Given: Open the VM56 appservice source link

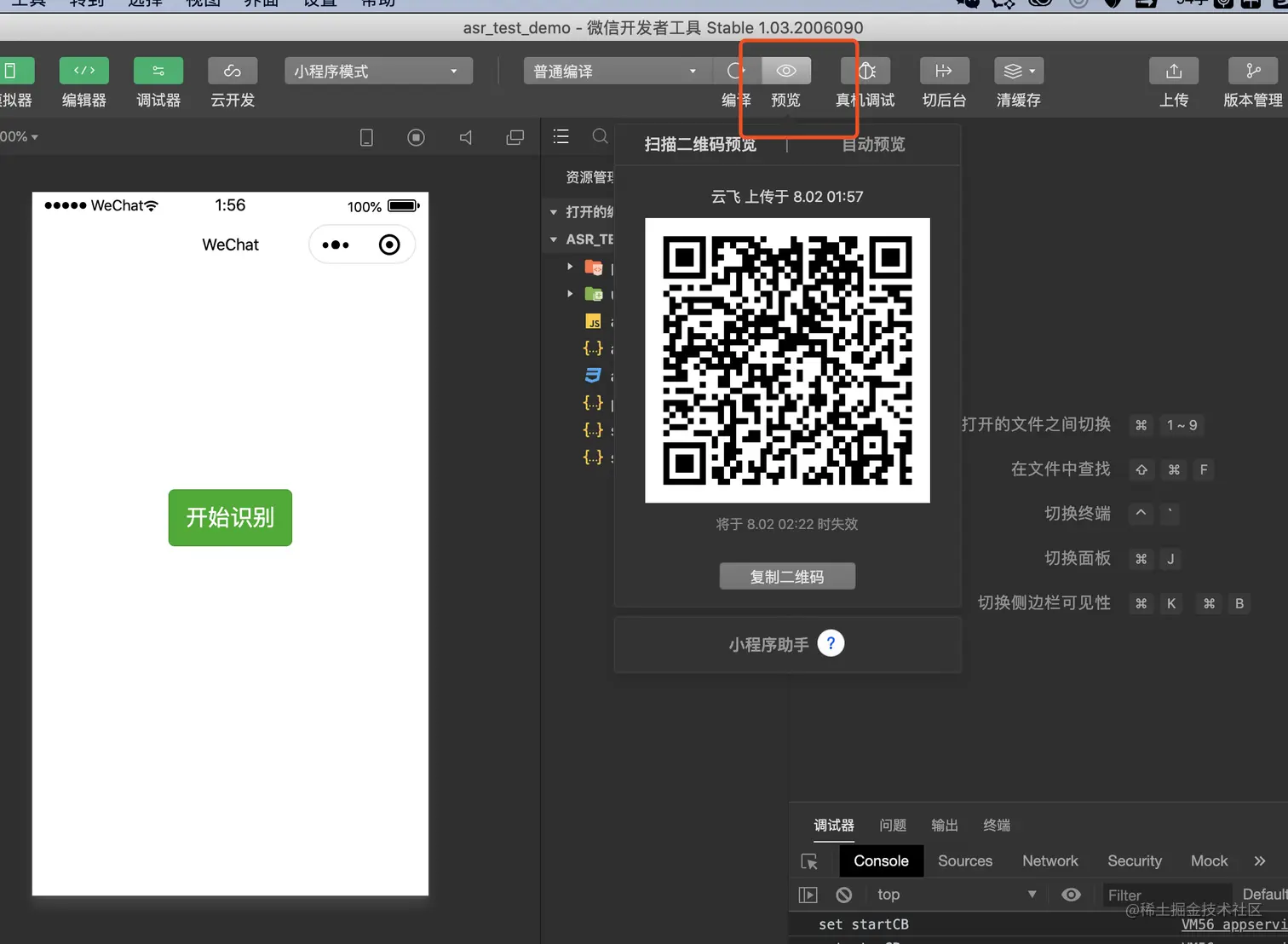Looking at the screenshot, I should click(1234, 924).
